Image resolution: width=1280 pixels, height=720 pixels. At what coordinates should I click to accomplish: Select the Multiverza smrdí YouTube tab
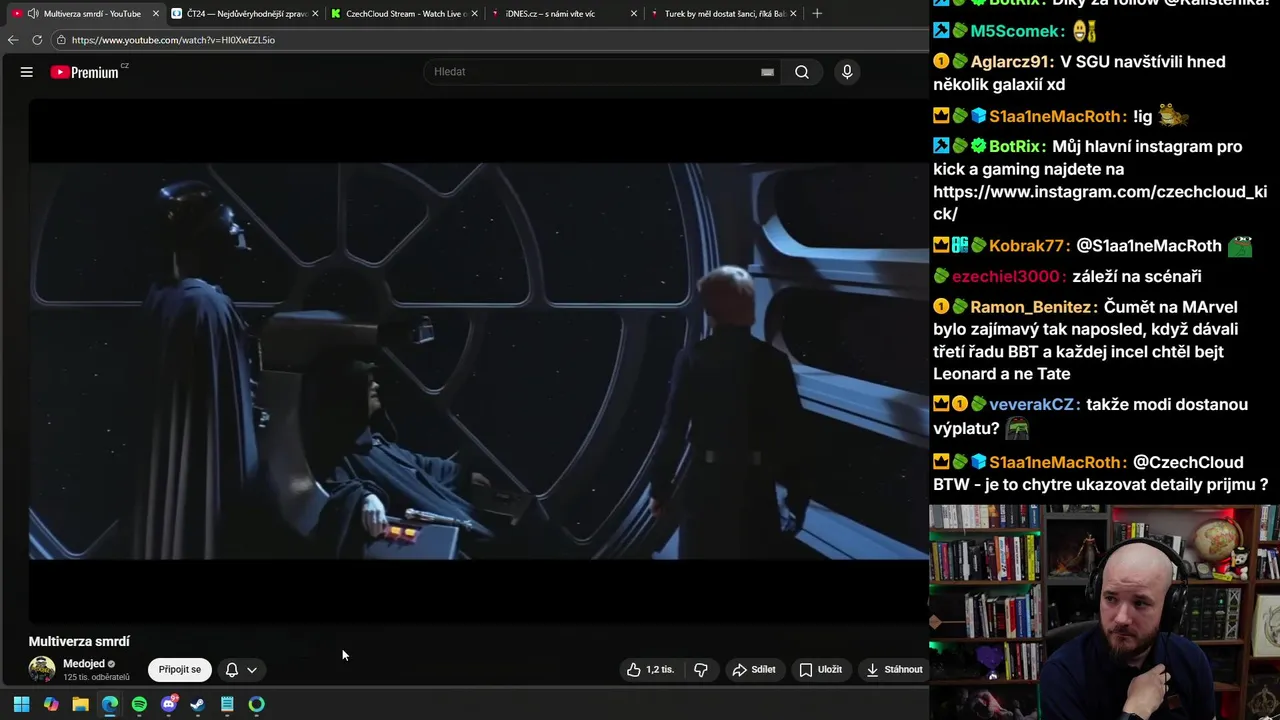85,14
